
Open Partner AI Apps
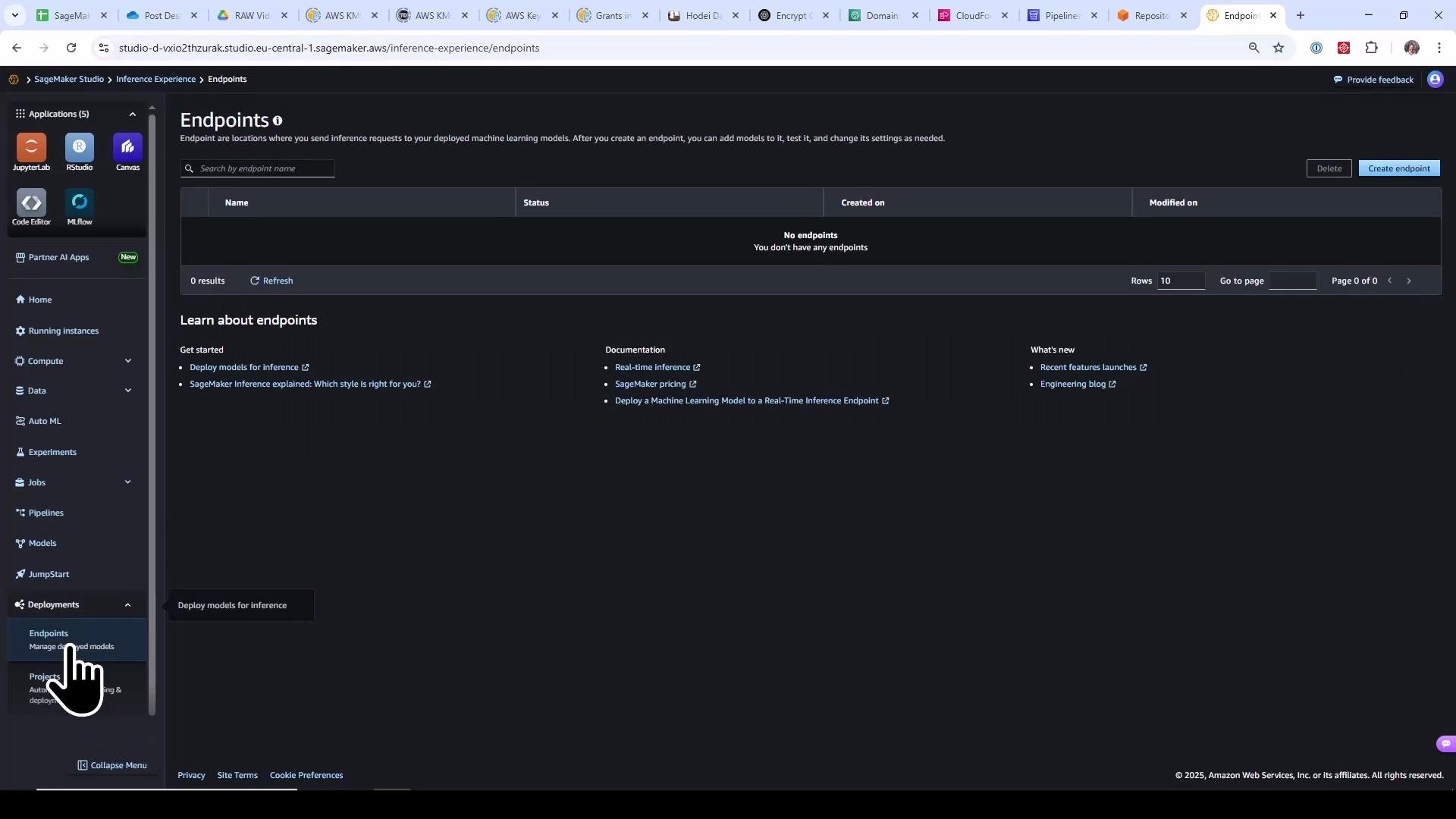(76, 257)
